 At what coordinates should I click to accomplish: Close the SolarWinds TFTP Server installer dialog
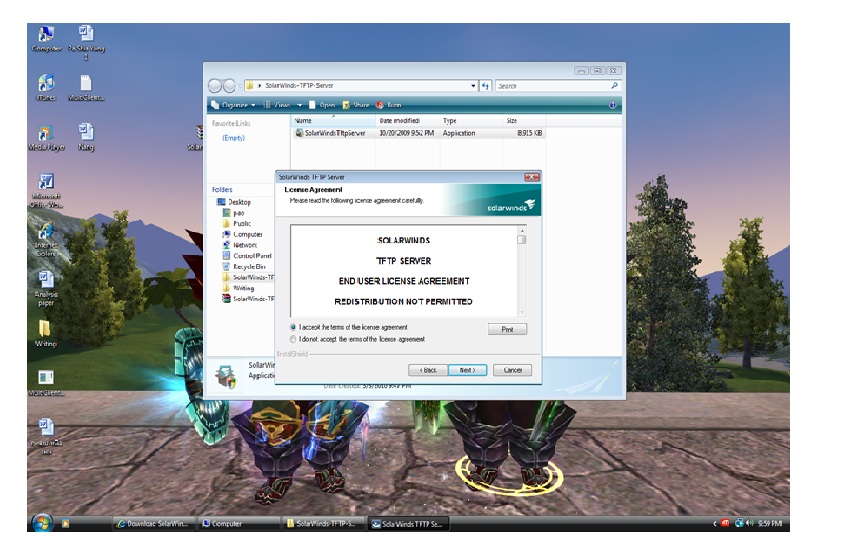(x=532, y=177)
